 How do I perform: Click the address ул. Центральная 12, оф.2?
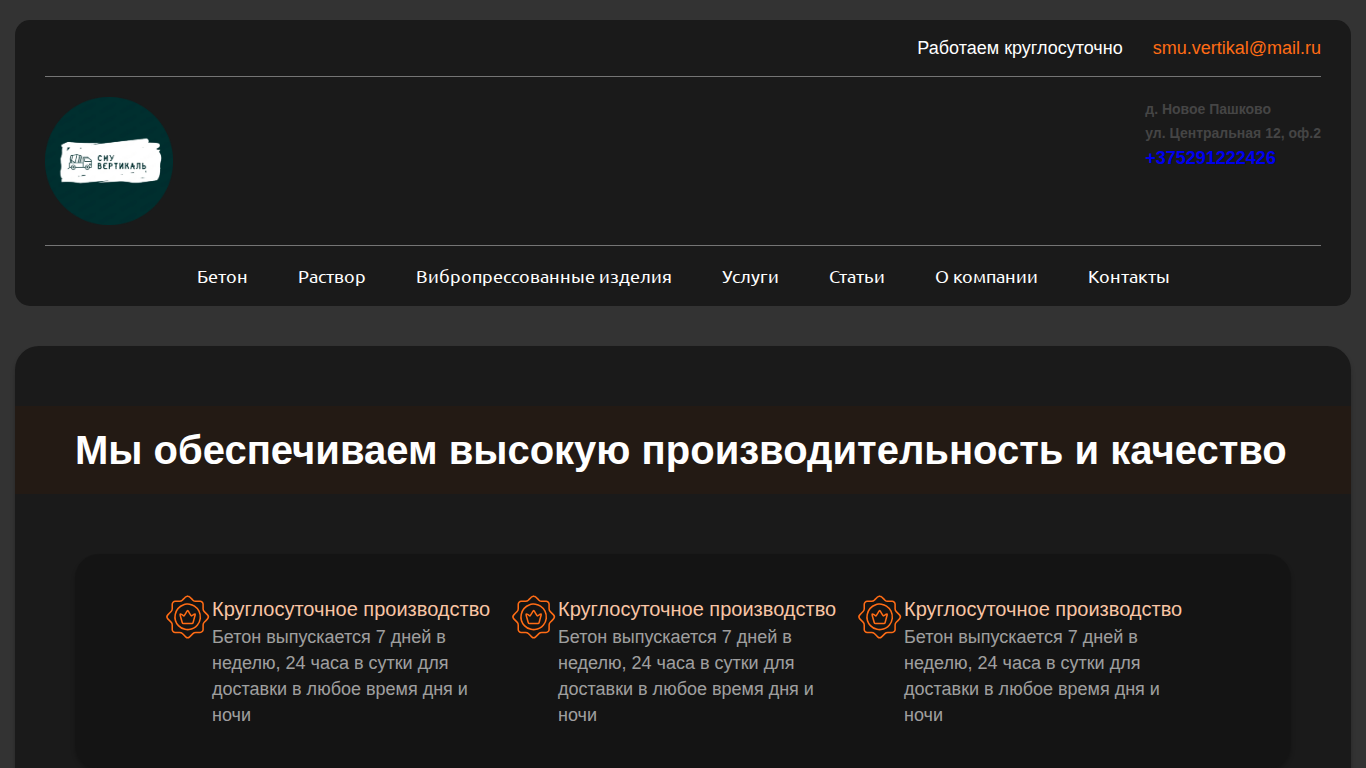pos(1233,133)
